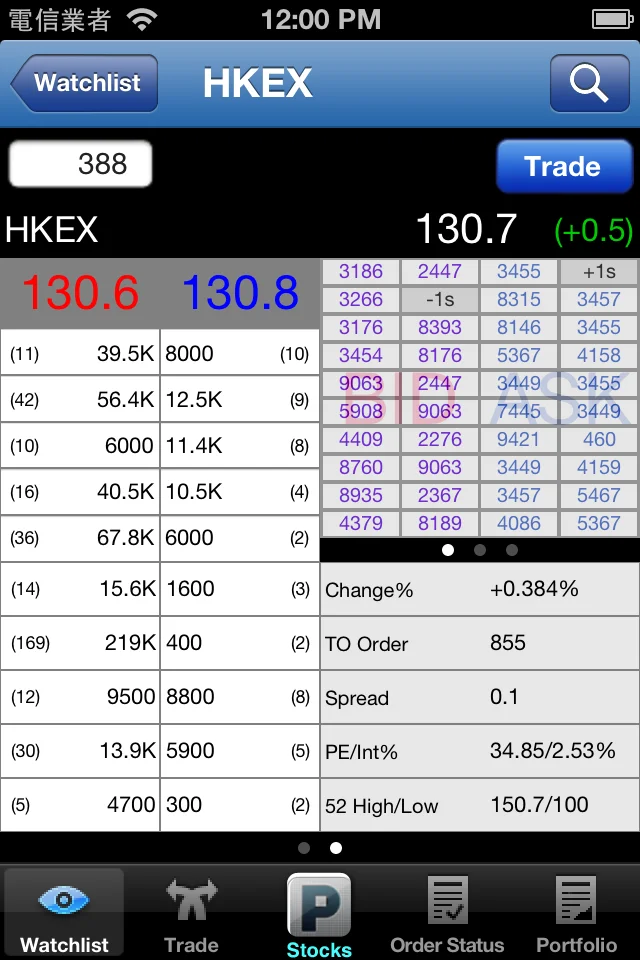640x960 pixels.
Task: Select first broker queue page dot
Action: point(448,550)
